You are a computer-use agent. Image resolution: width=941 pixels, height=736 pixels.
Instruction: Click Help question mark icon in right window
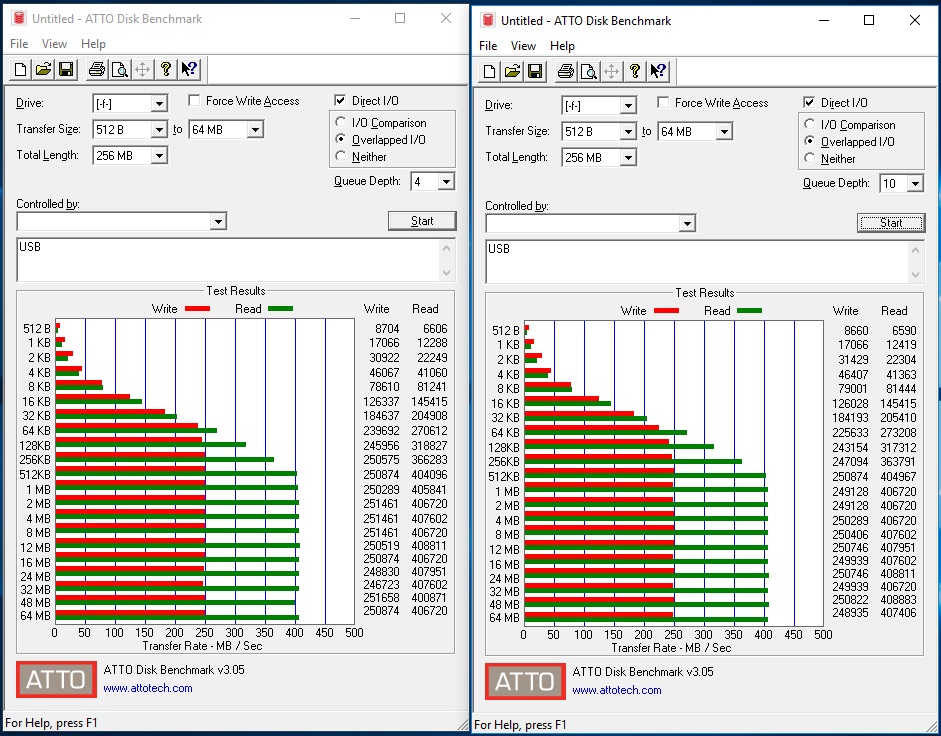[x=634, y=71]
